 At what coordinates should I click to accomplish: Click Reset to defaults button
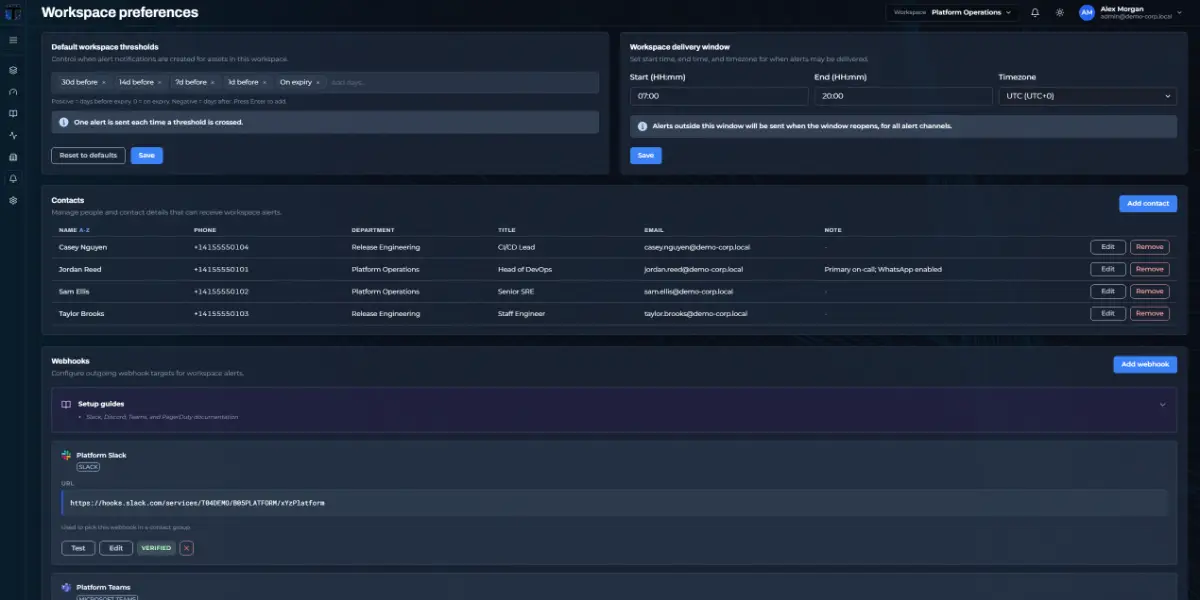(89, 155)
